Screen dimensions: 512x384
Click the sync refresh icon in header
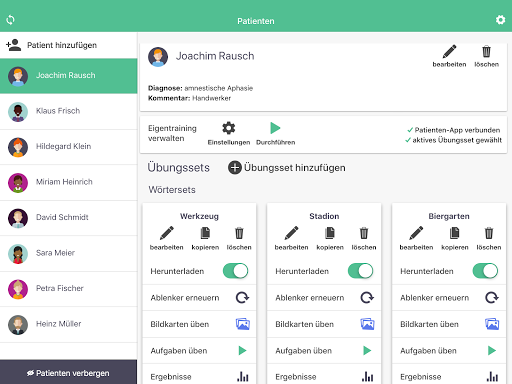(10, 20)
